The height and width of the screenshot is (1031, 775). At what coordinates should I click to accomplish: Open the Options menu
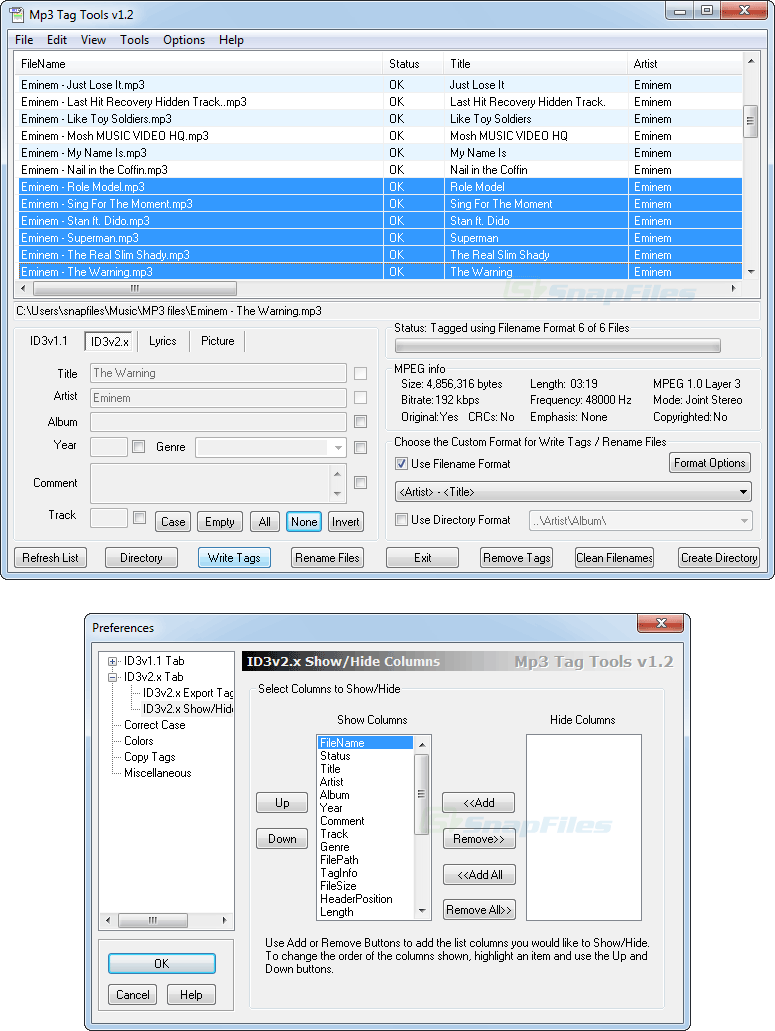click(x=184, y=40)
